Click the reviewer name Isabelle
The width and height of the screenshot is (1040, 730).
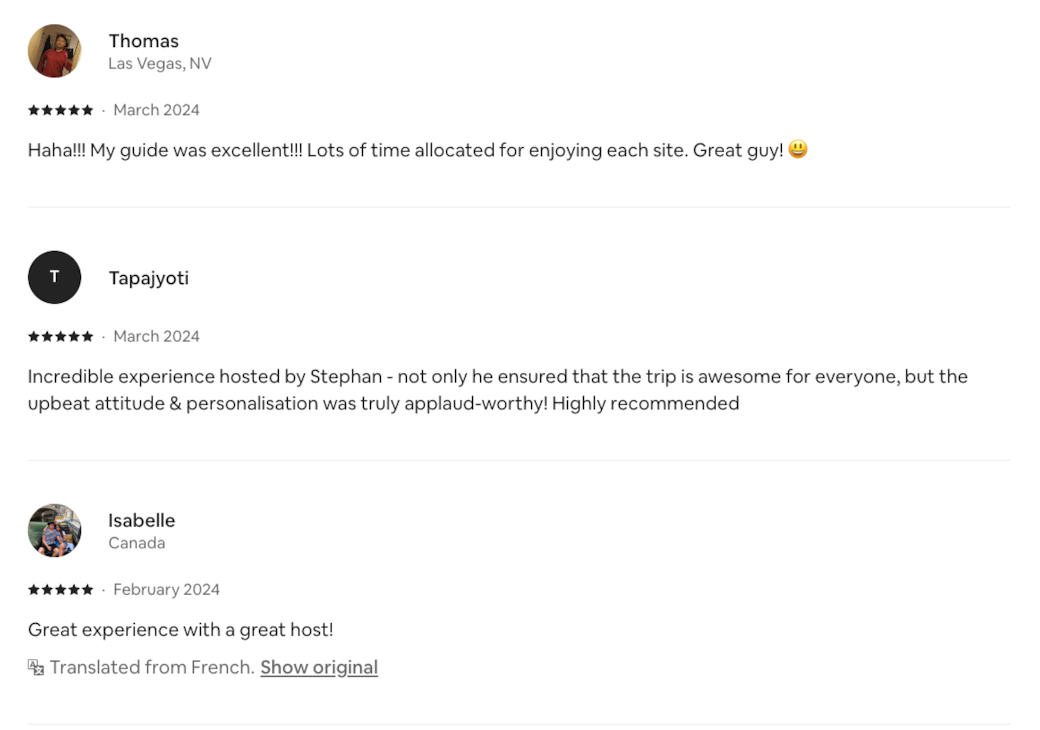141,520
